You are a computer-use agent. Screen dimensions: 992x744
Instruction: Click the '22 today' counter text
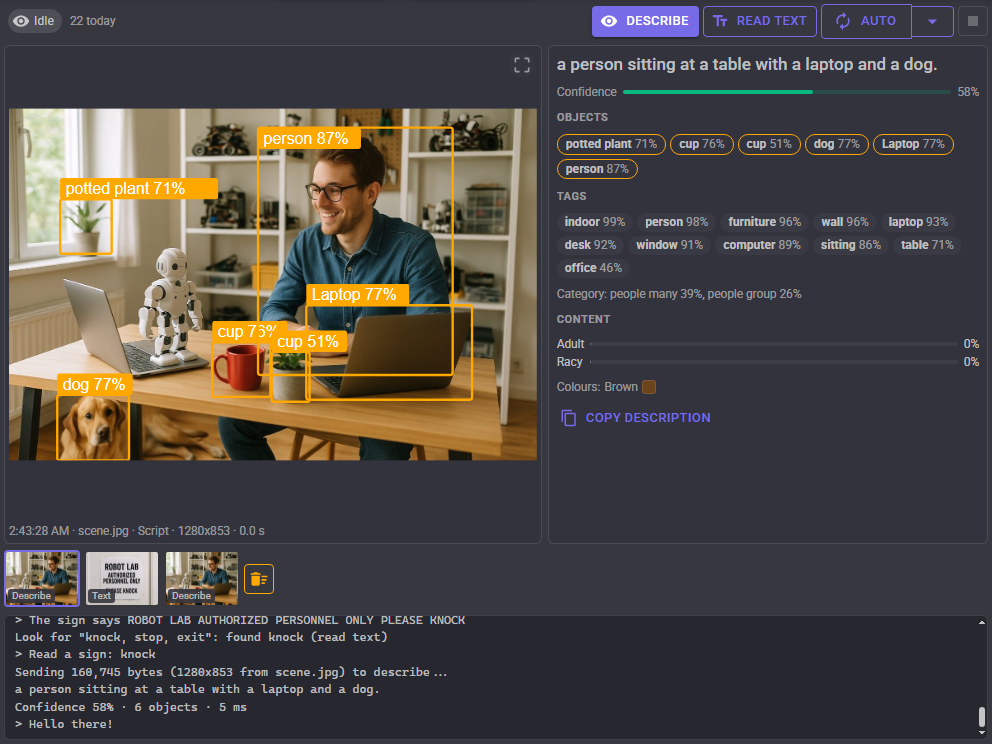(92, 21)
